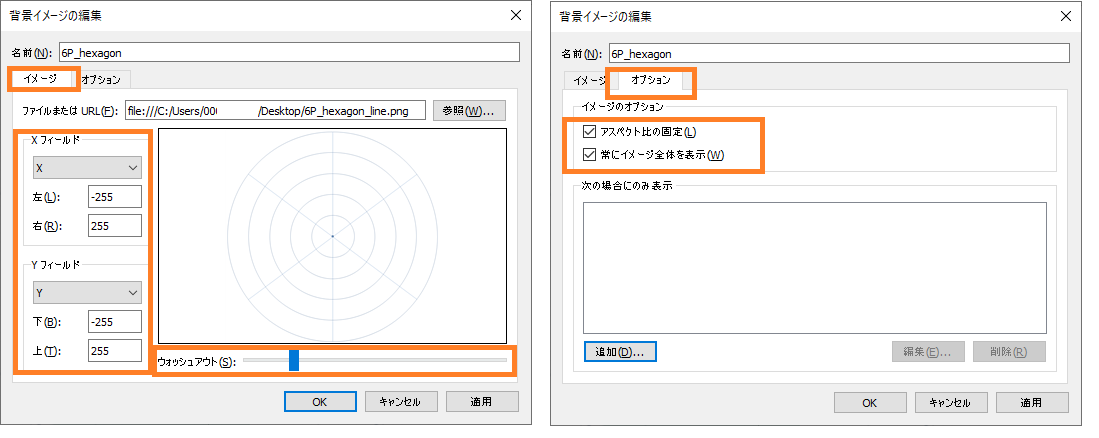The width and height of the screenshot is (1099, 438).
Task: Open the X フィールド dropdown
Action: coord(87,168)
